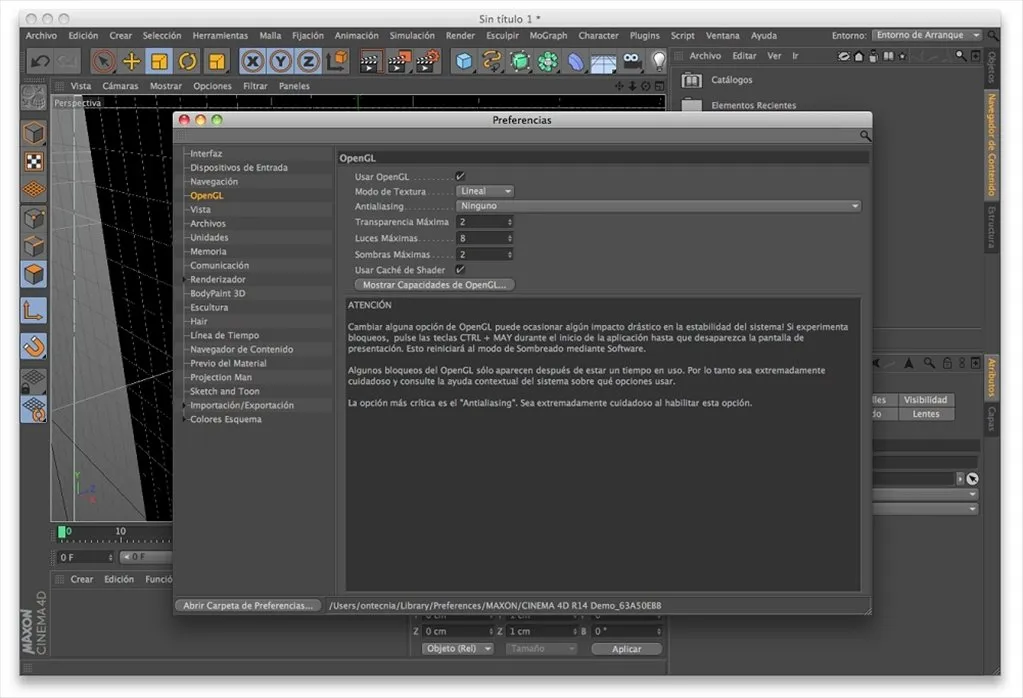Expand Importación/Exportación tree item
The width and height of the screenshot is (1023, 698).
pos(185,405)
